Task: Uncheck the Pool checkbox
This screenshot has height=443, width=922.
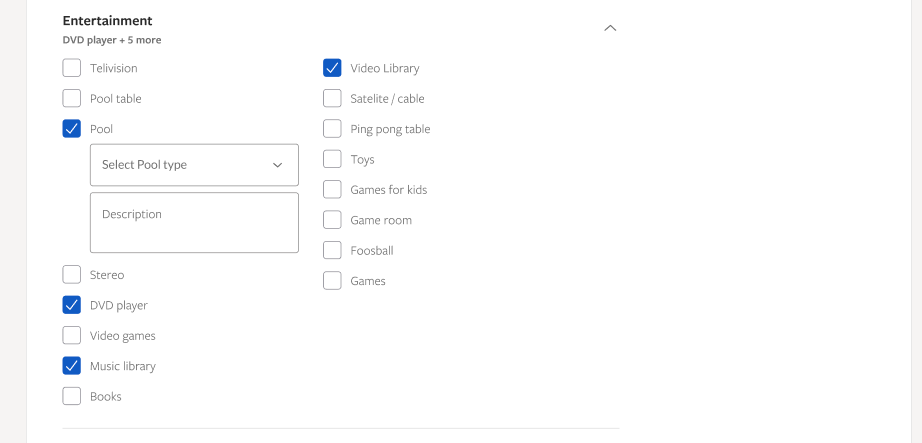Action: (72, 129)
